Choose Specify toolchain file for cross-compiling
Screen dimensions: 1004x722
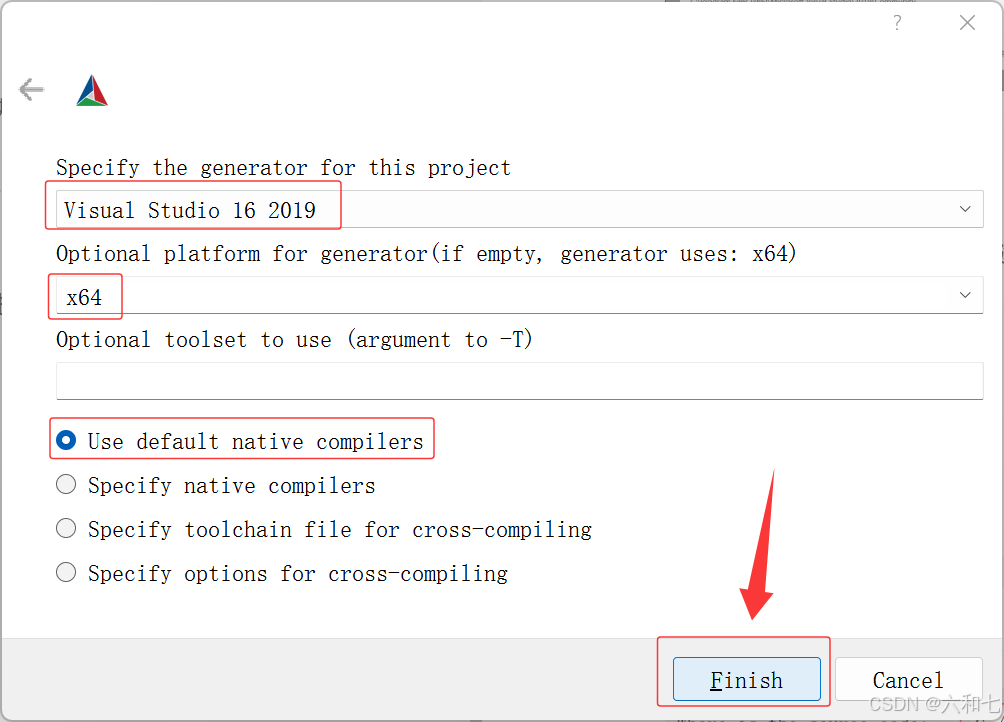323,529
